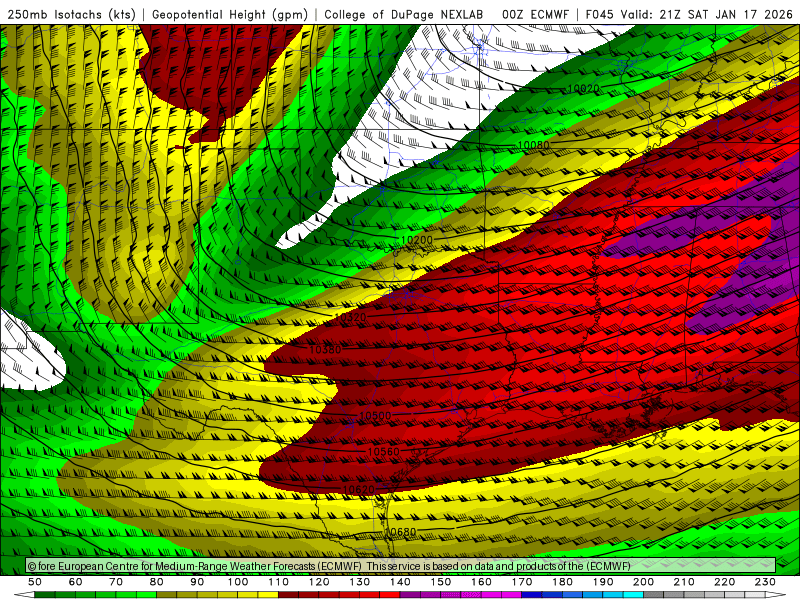
Task: Click the 190 knot legend label
Action: tap(603, 582)
